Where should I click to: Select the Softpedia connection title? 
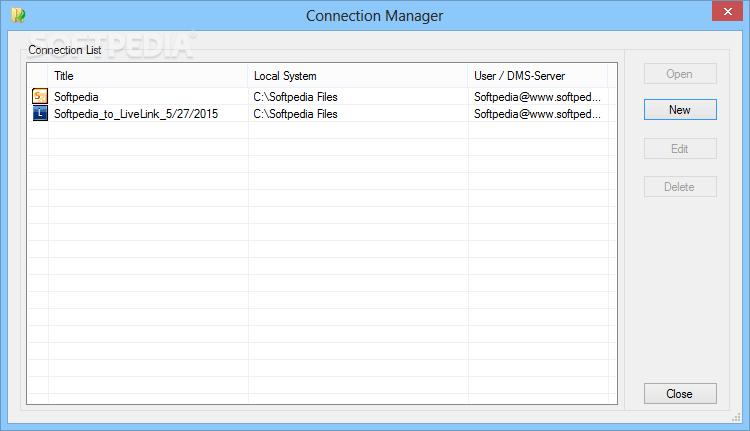pos(76,97)
